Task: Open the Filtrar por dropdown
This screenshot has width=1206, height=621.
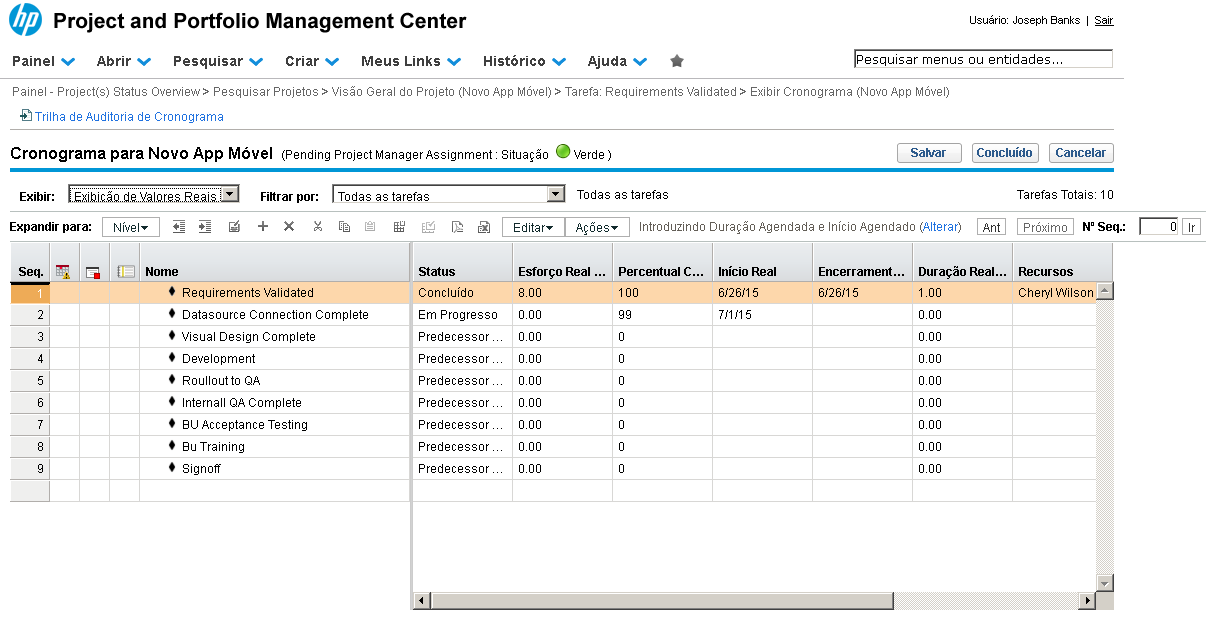Action: tap(449, 195)
